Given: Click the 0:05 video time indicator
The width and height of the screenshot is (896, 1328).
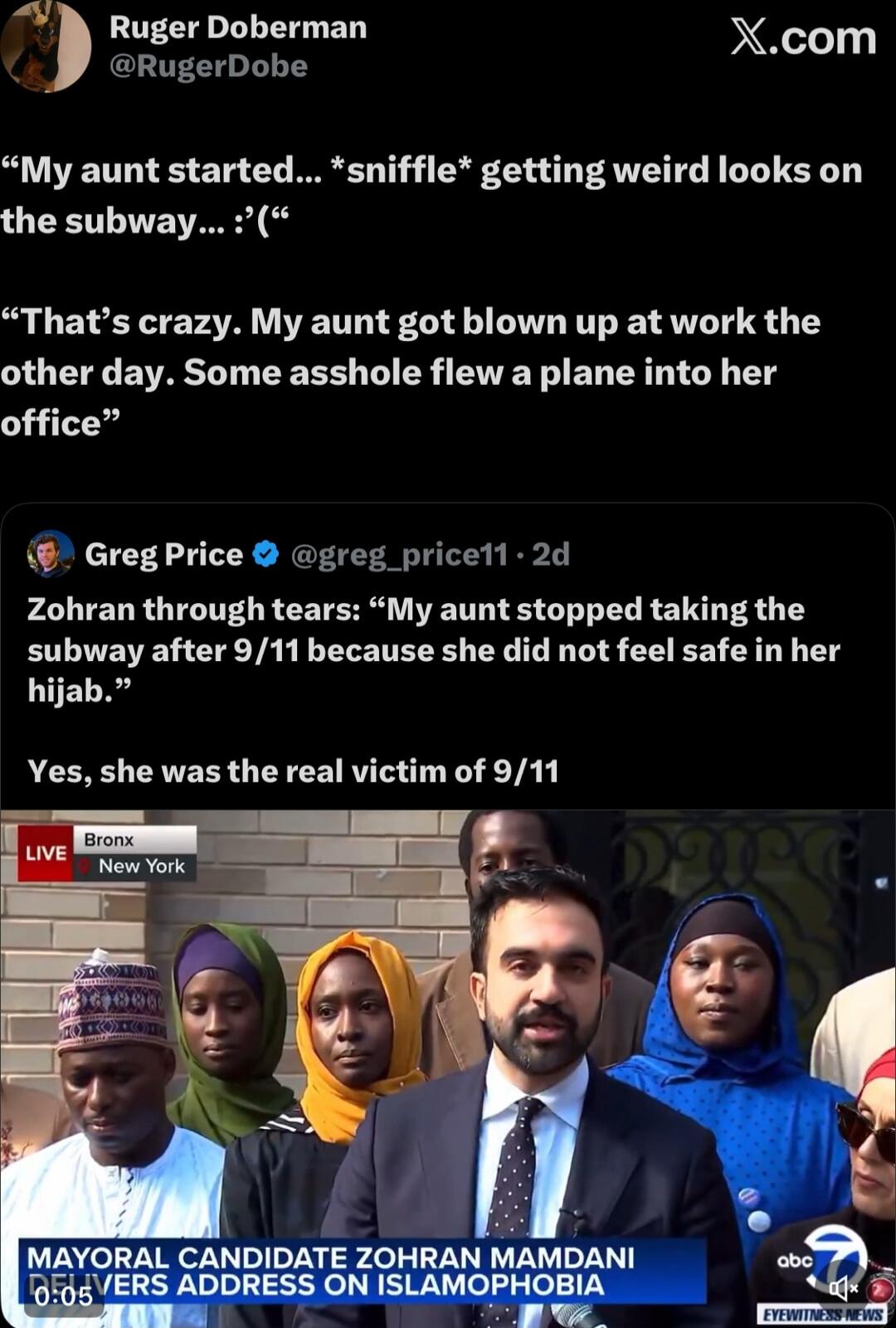Looking at the screenshot, I should pyautogui.click(x=65, y=1296).
